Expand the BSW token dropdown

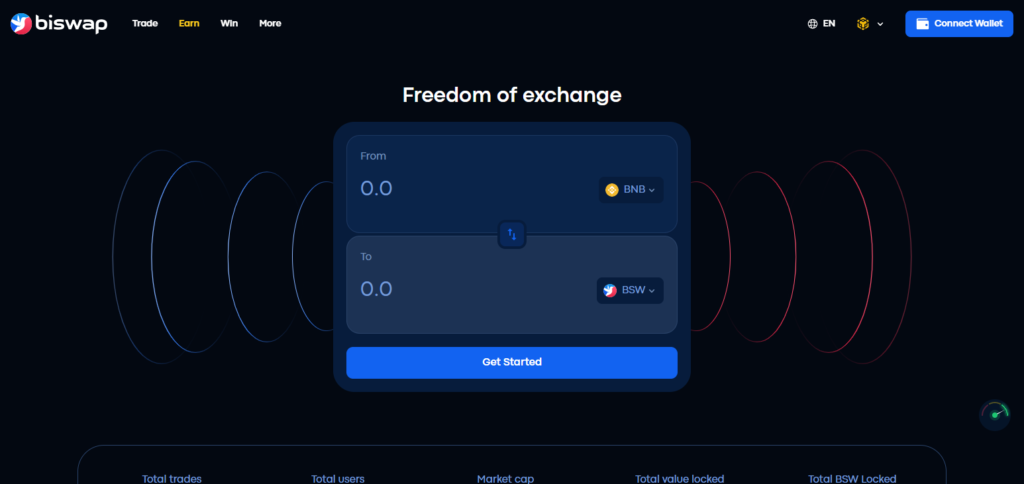point(630,291)
